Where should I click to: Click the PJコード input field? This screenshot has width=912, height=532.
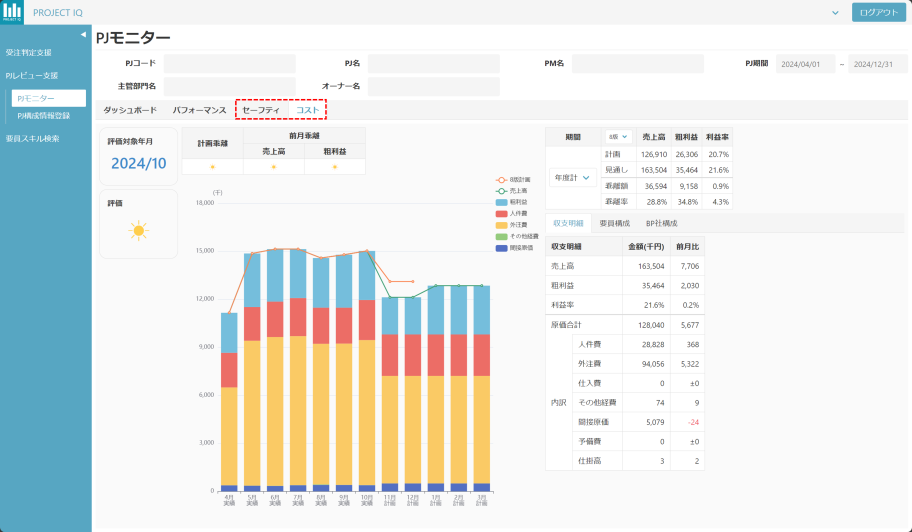pos(230,63)
